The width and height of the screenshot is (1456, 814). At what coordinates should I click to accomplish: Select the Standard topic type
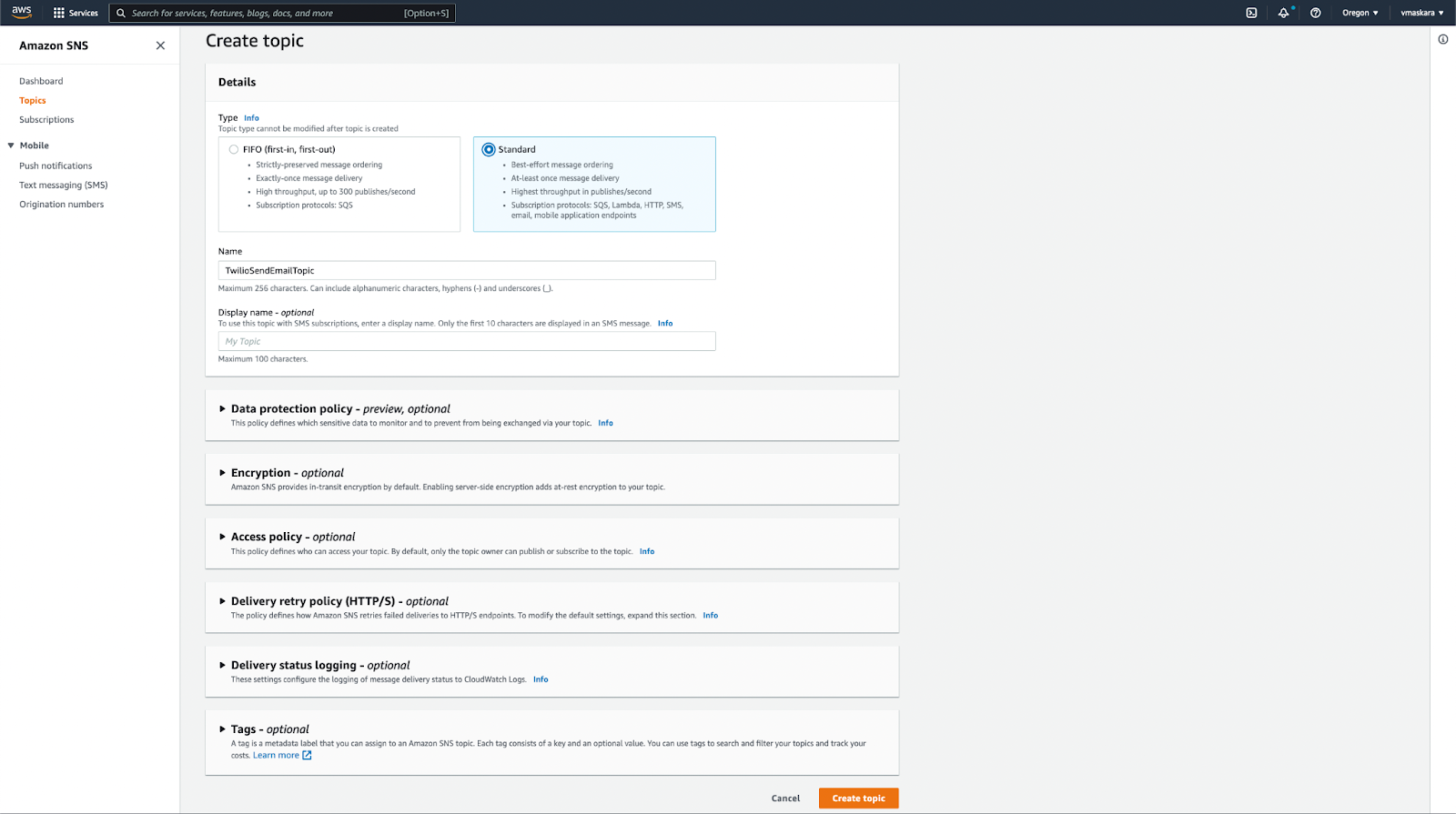pyautogui.click(x=489, y=149)
